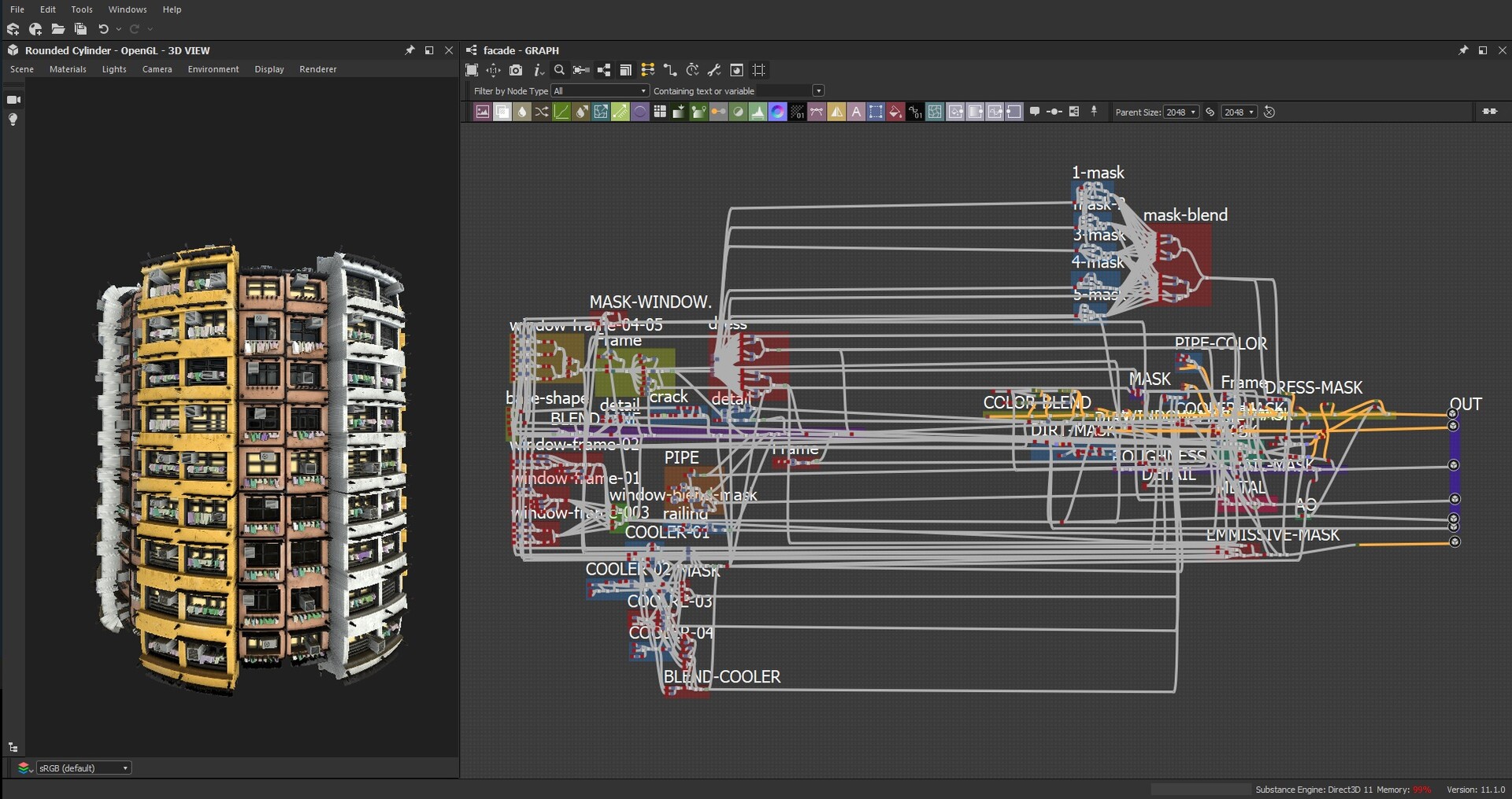This screenshot has width=1512, height=799.
Task: Toggle the Parent Size link lock
Action: coord(1210,112)
